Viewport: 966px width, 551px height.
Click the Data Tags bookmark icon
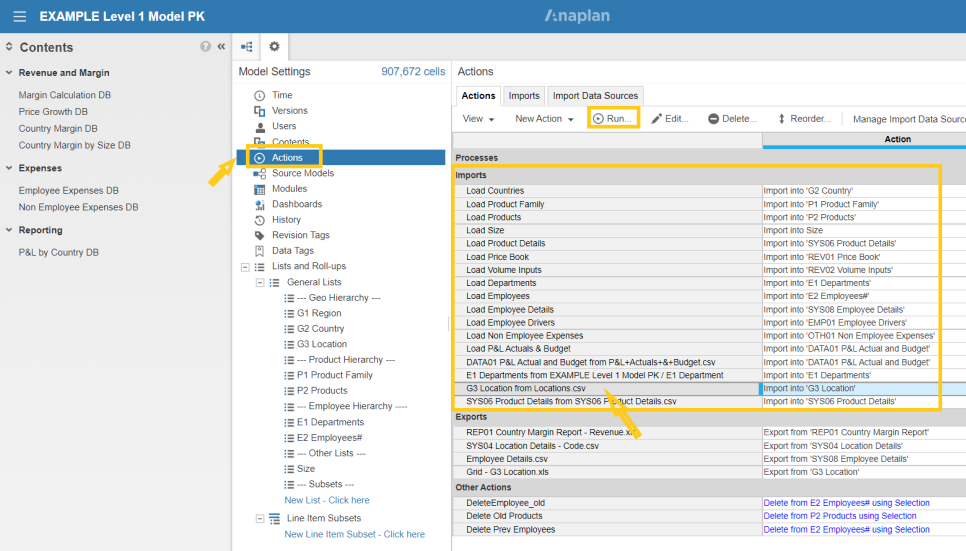click(260, 251)
